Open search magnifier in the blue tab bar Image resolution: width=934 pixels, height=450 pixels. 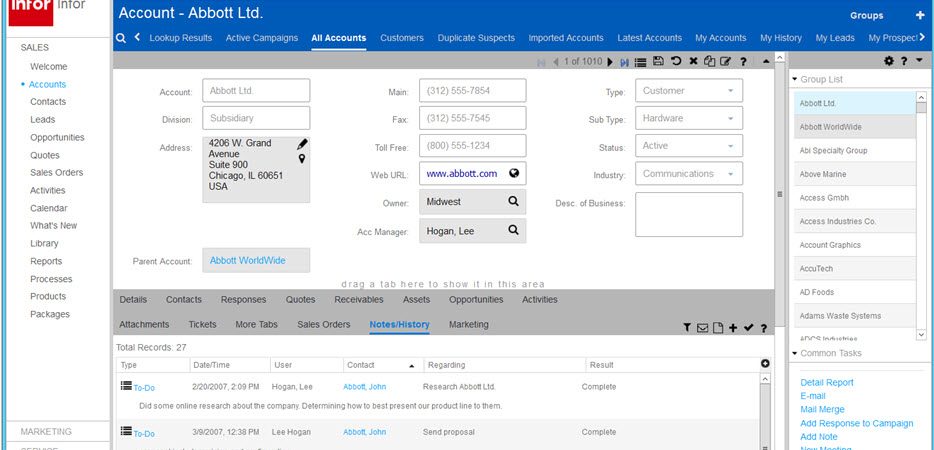point(121,38)
